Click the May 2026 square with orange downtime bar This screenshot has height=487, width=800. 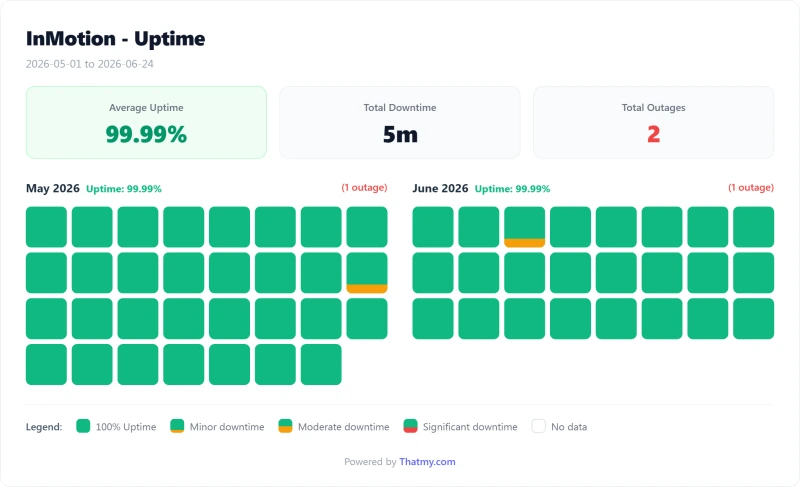tap(367, 273)
